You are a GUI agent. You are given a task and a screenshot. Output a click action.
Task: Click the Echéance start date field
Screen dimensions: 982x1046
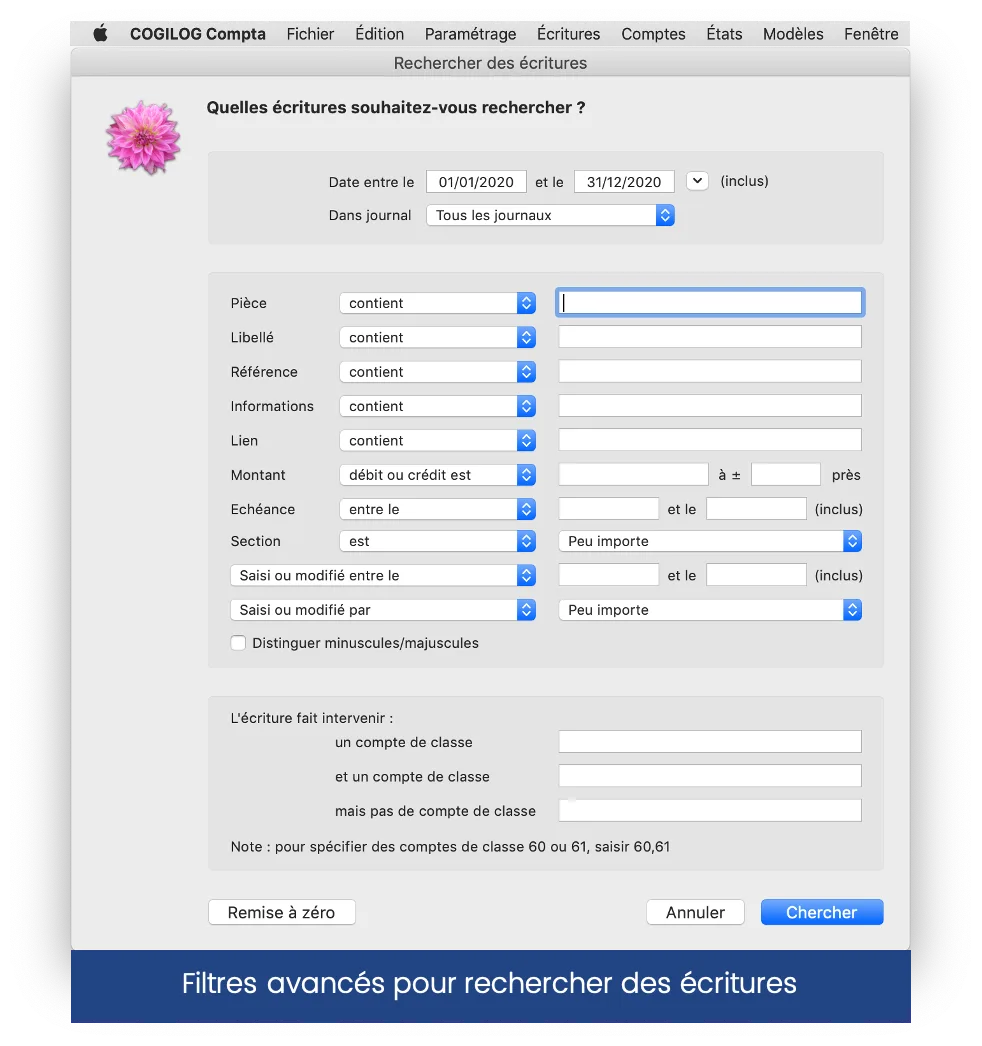point(608,509)
